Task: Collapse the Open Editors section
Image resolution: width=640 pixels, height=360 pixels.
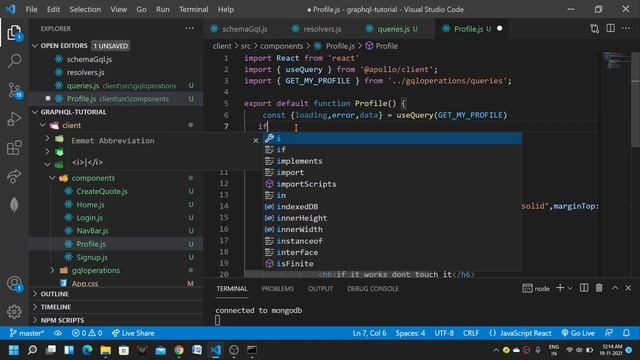Action: 35,46
